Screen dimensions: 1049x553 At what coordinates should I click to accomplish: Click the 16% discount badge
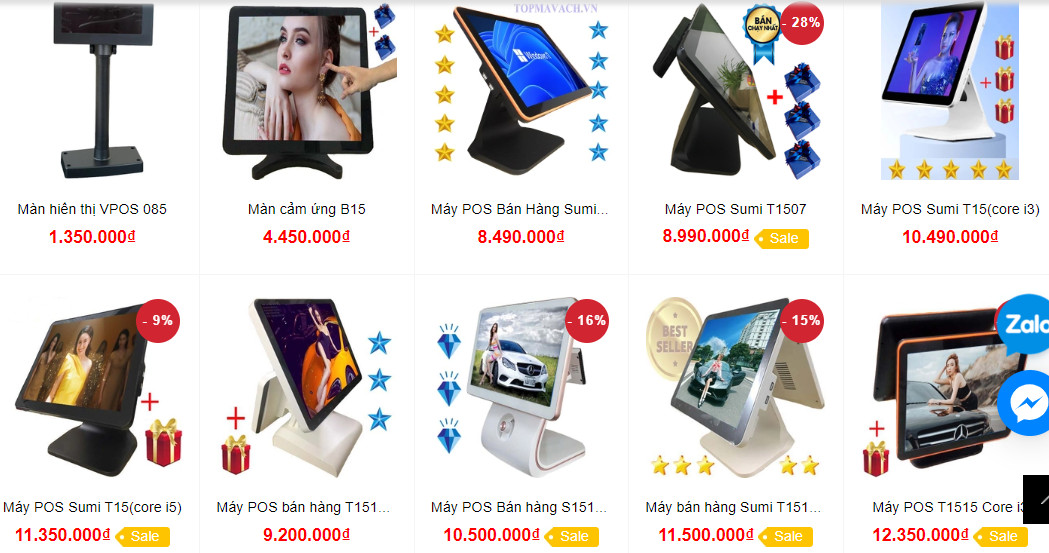[x=587, y=321]
